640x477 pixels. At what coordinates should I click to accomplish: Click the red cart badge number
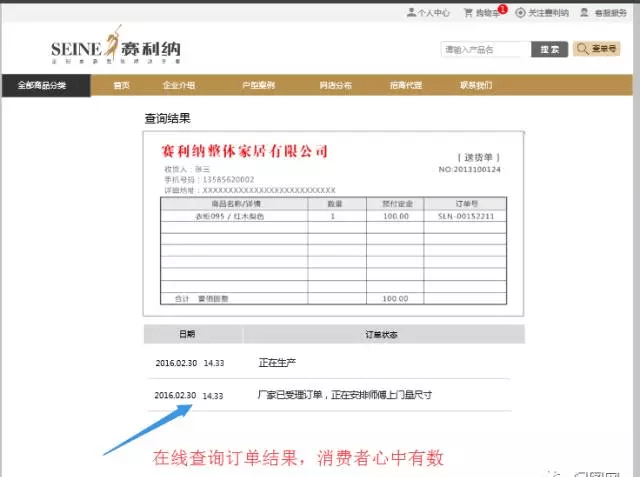[x=502, y=9]
